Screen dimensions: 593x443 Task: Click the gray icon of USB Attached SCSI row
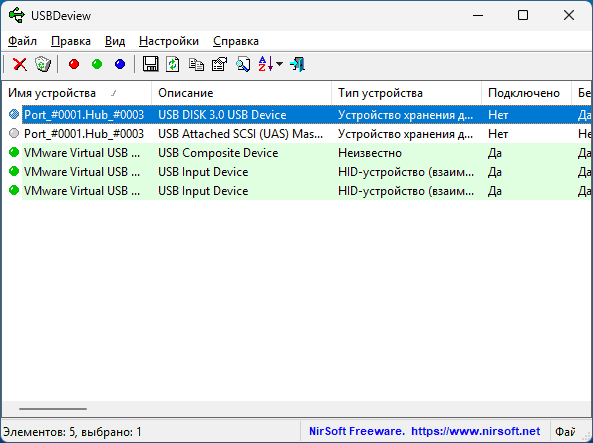pos(14,133)
